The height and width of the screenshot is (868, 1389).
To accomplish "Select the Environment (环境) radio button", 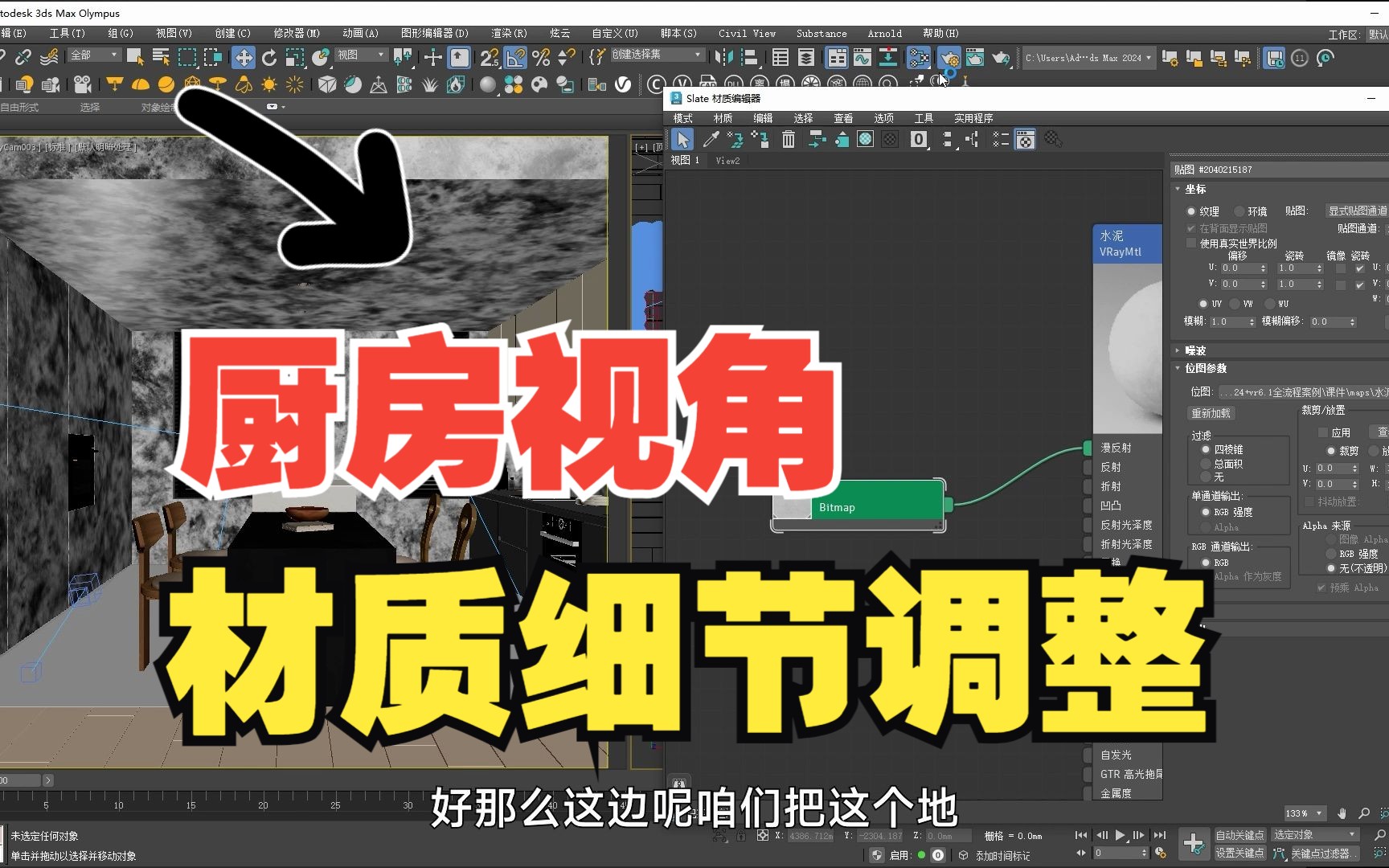I will coord(1239,211).
